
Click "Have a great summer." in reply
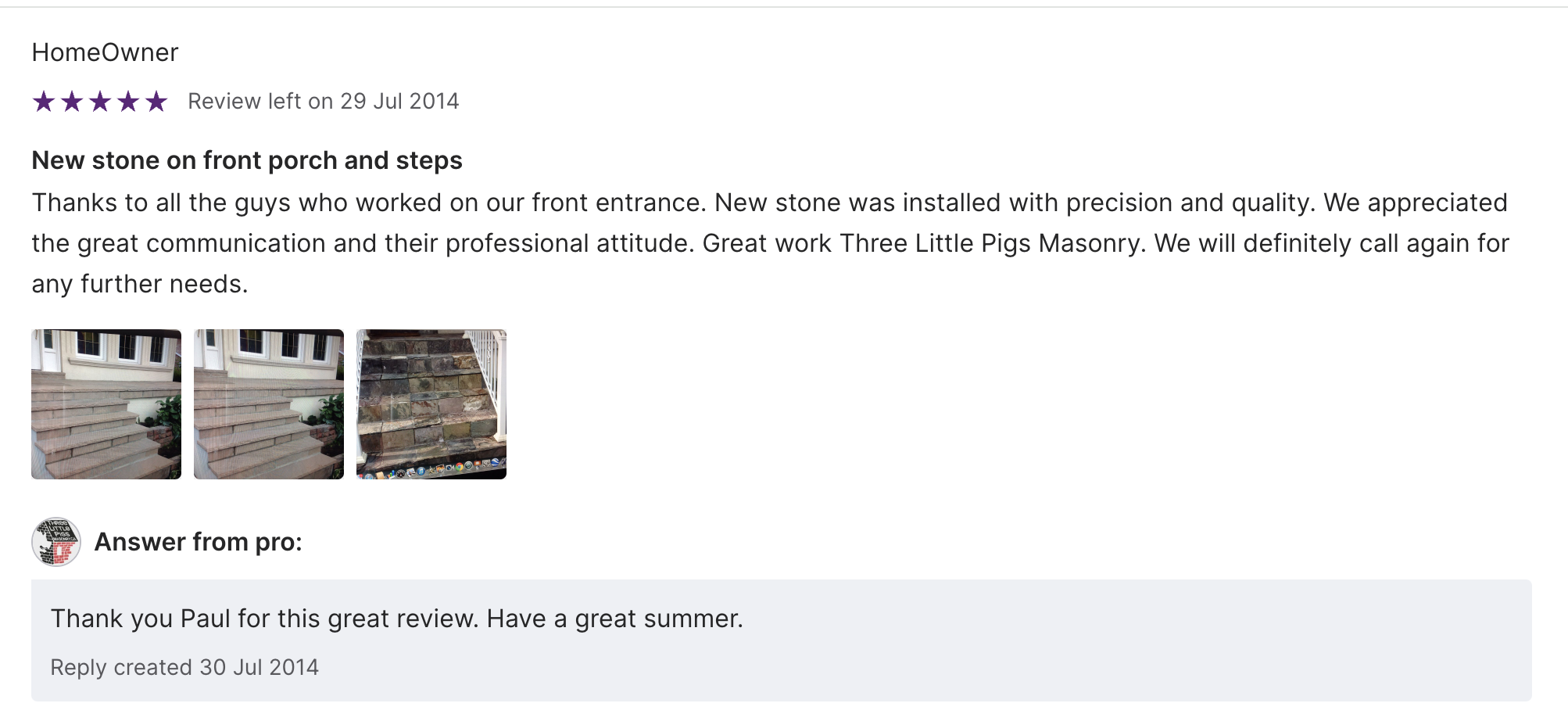[x=614, y=619]
